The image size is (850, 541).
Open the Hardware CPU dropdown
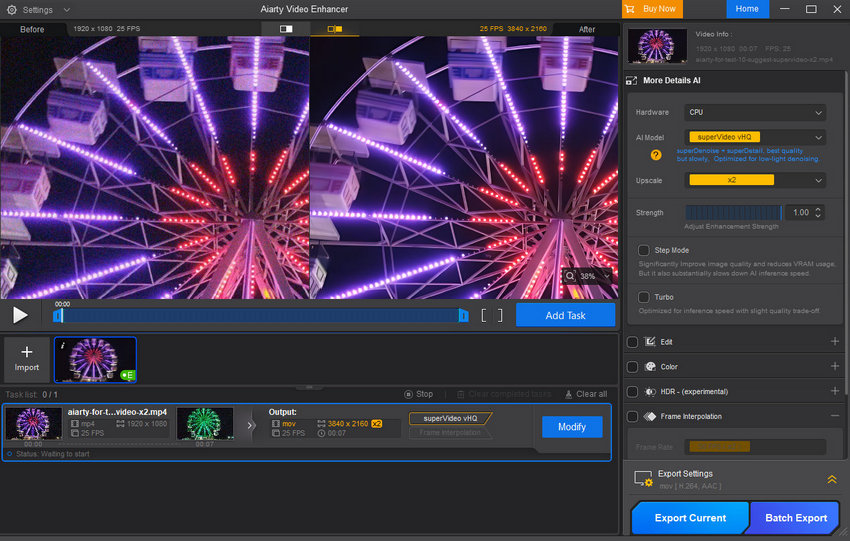[x=755, y=112]
